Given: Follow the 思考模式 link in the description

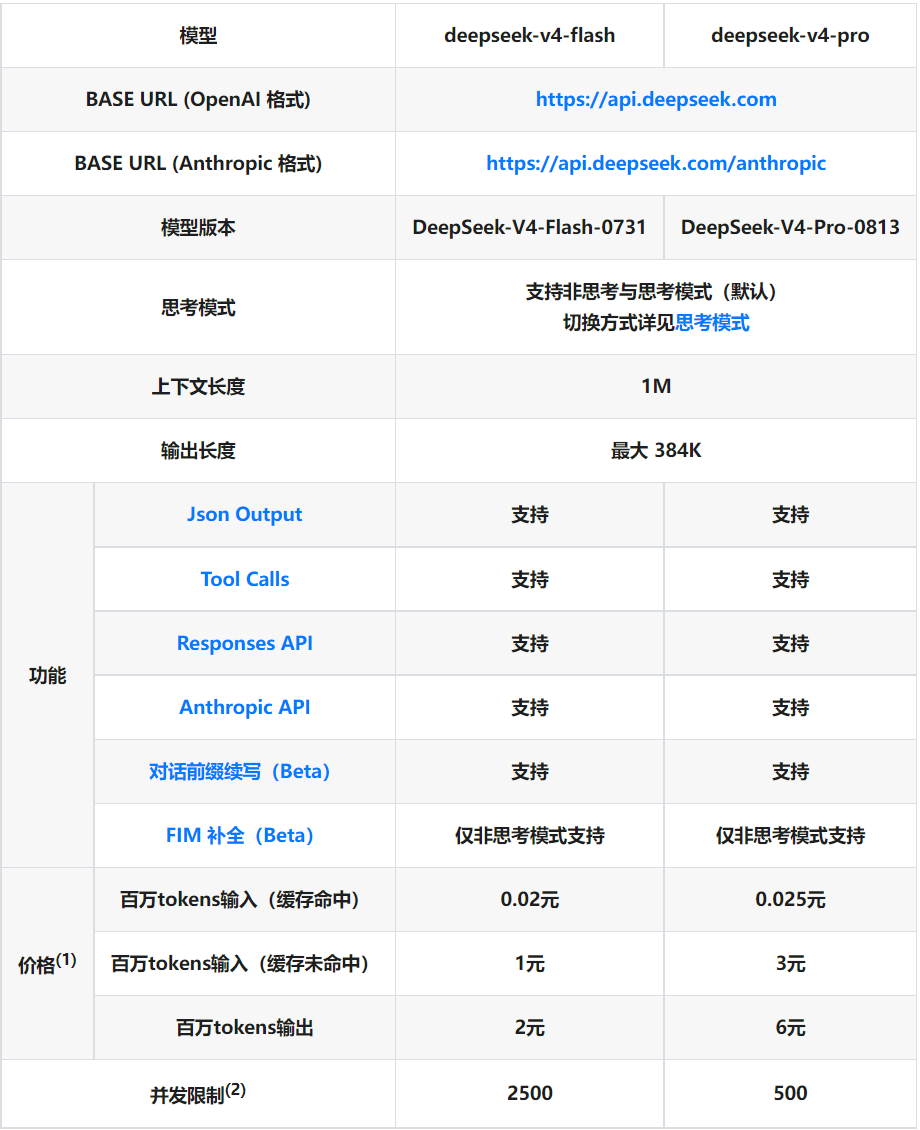Looking at the screenshot, I should tap(712, 323).
